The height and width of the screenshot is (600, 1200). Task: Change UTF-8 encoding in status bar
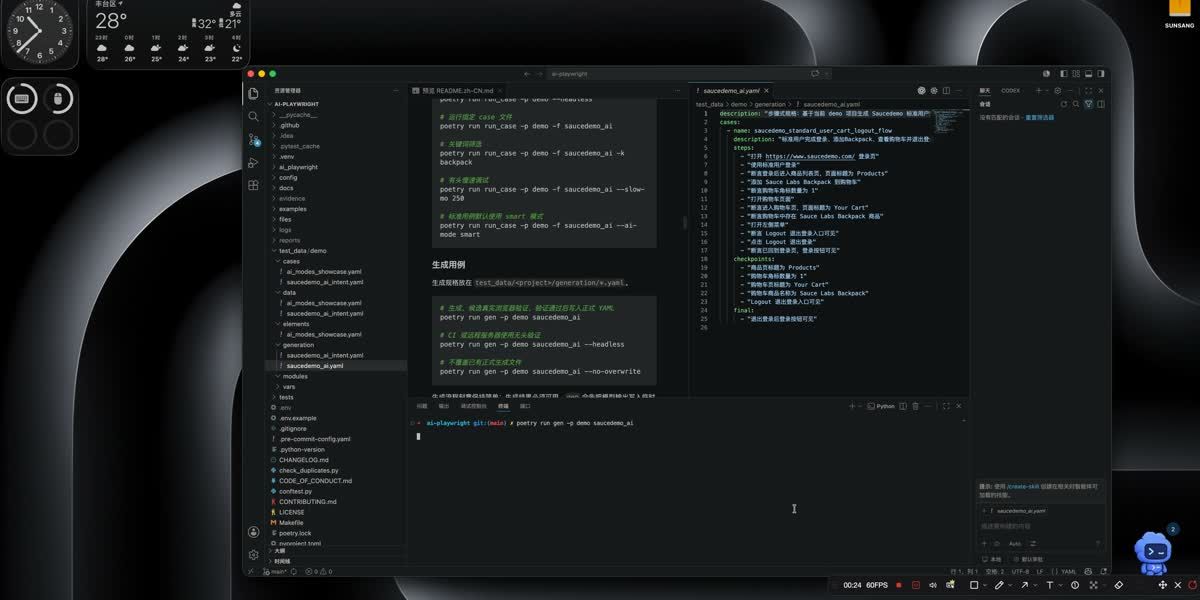coord(1020,571)
